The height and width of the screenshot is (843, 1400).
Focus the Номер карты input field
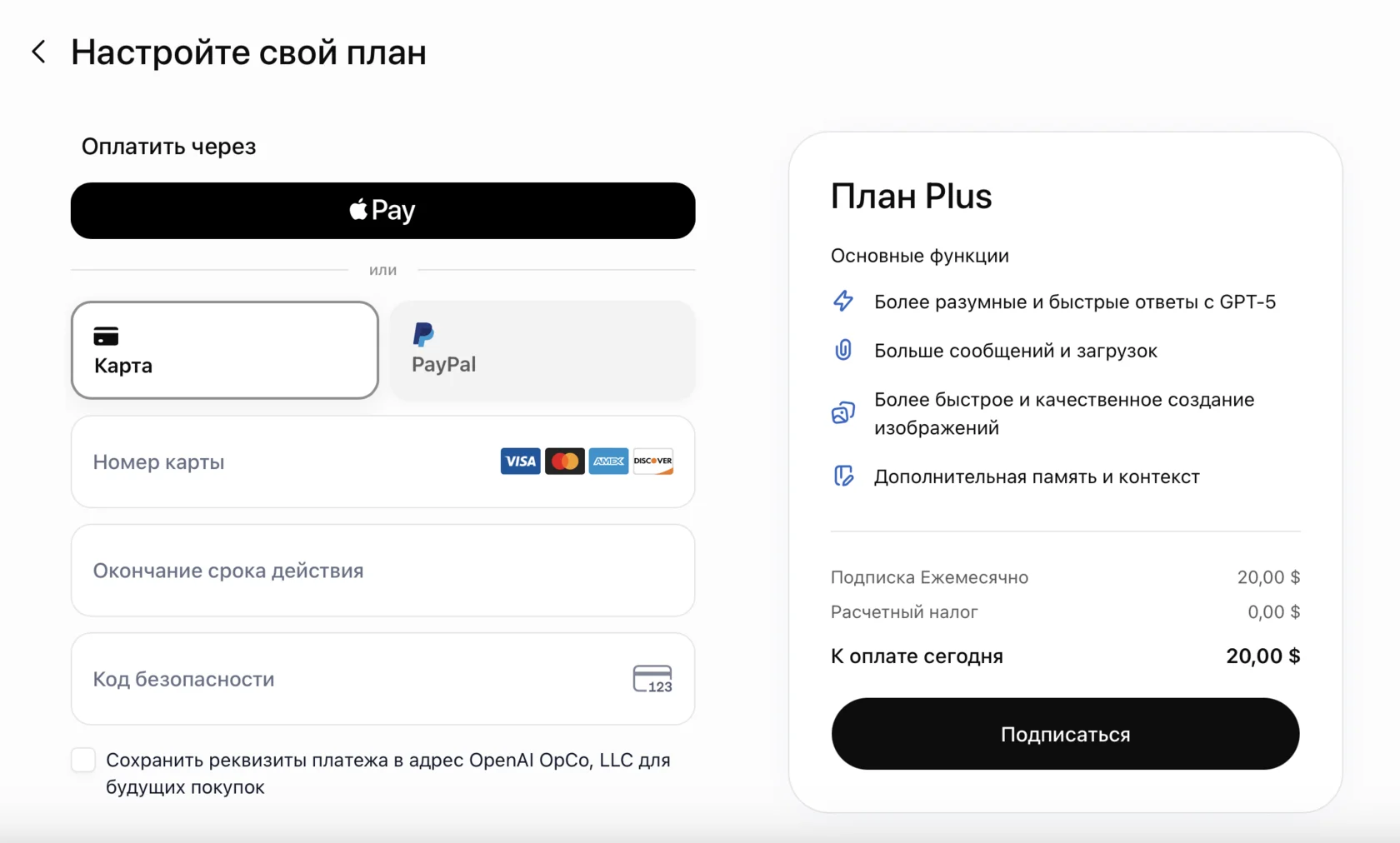382,461
